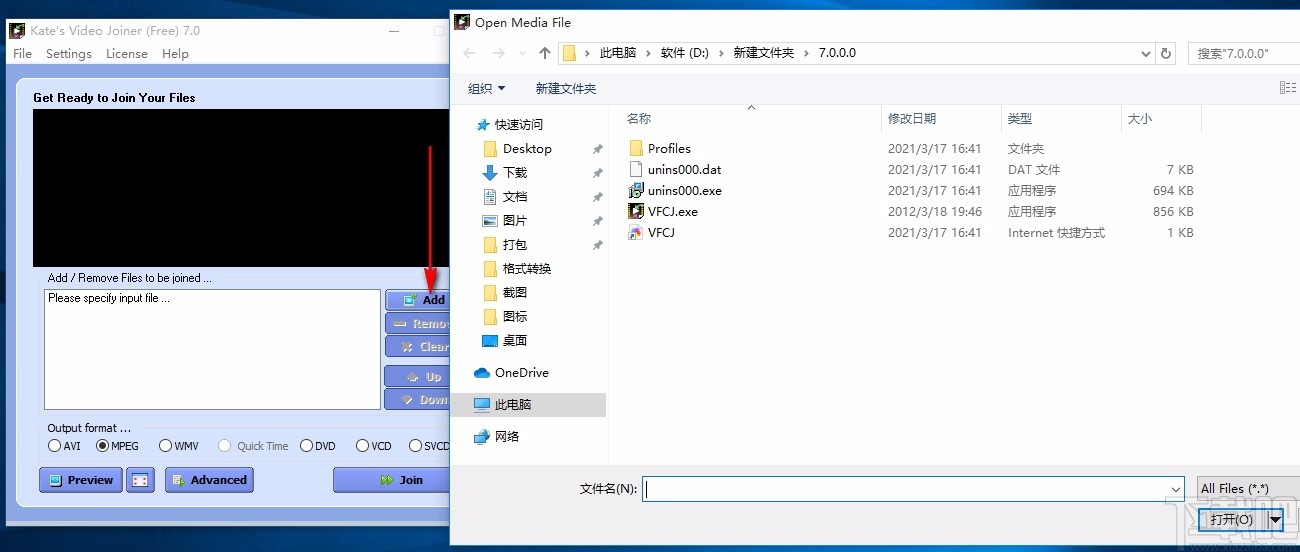The image size is (1300, 552).
Task: Click the input file list box
Action: point(212,349)
